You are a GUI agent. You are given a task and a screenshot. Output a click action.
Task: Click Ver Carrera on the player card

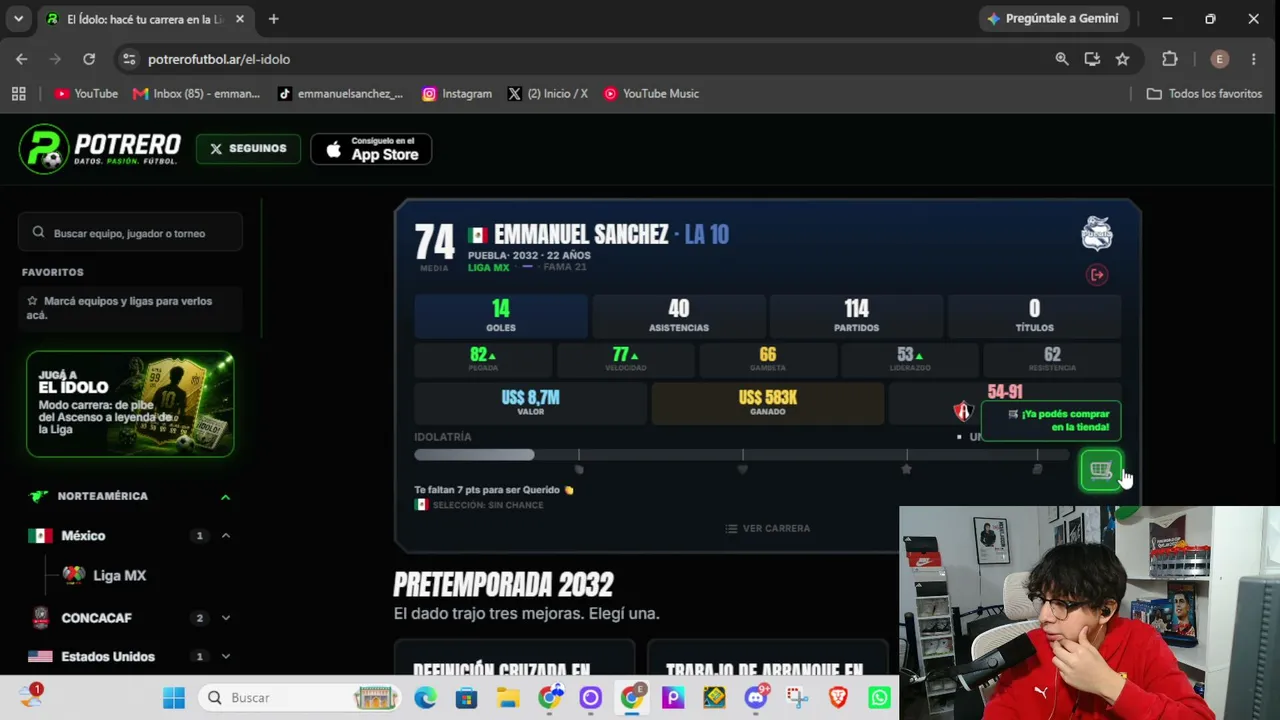[x=768, y=528]
